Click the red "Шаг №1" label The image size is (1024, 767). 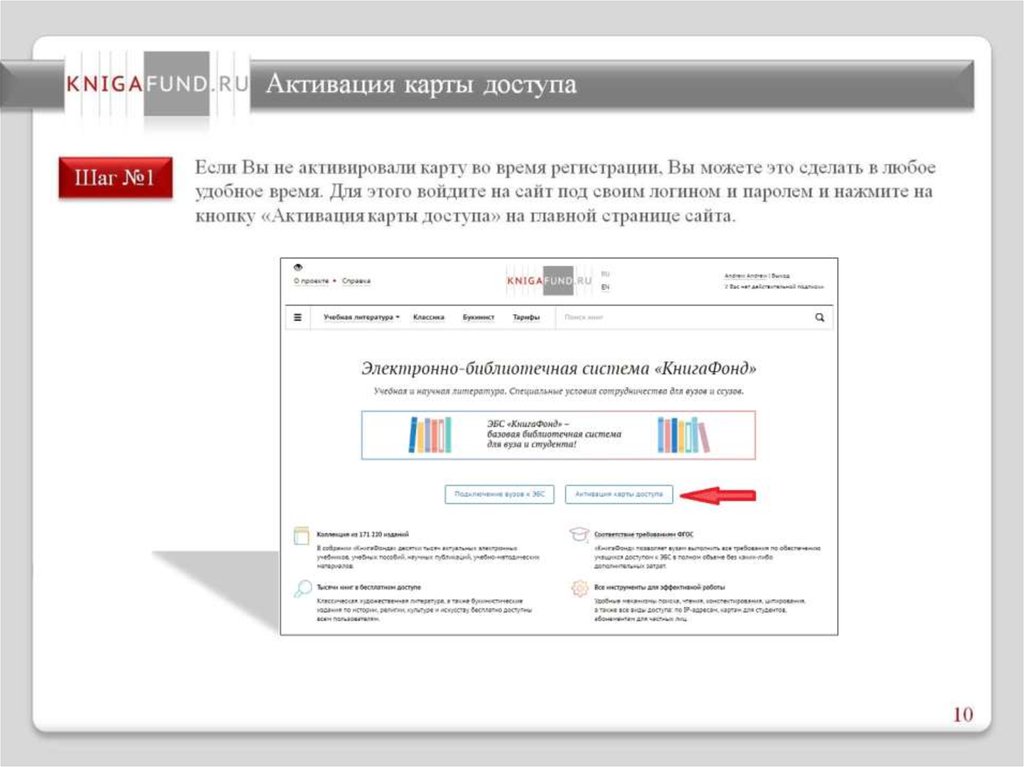click(x=116, y=178)
